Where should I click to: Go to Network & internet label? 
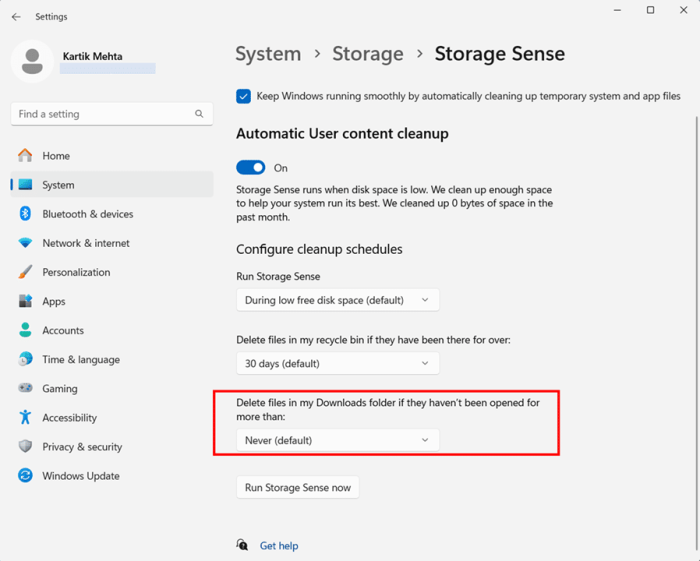86,243
